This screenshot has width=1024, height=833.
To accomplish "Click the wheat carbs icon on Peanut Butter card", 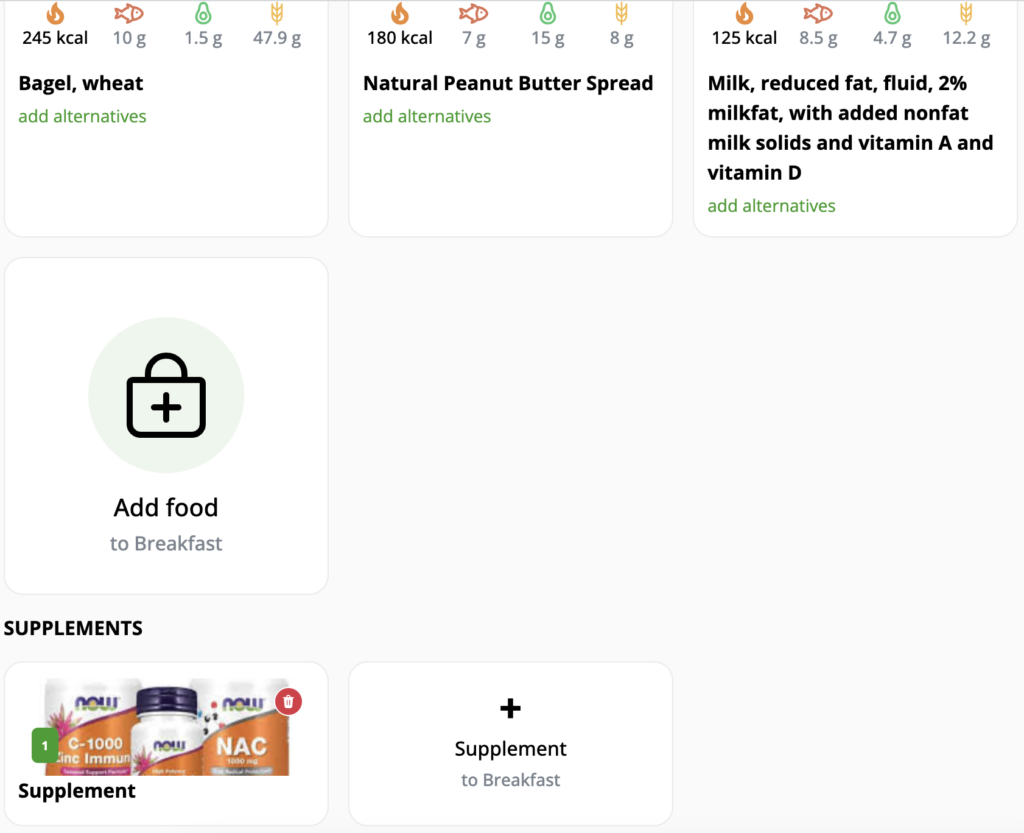I will 621,13.
